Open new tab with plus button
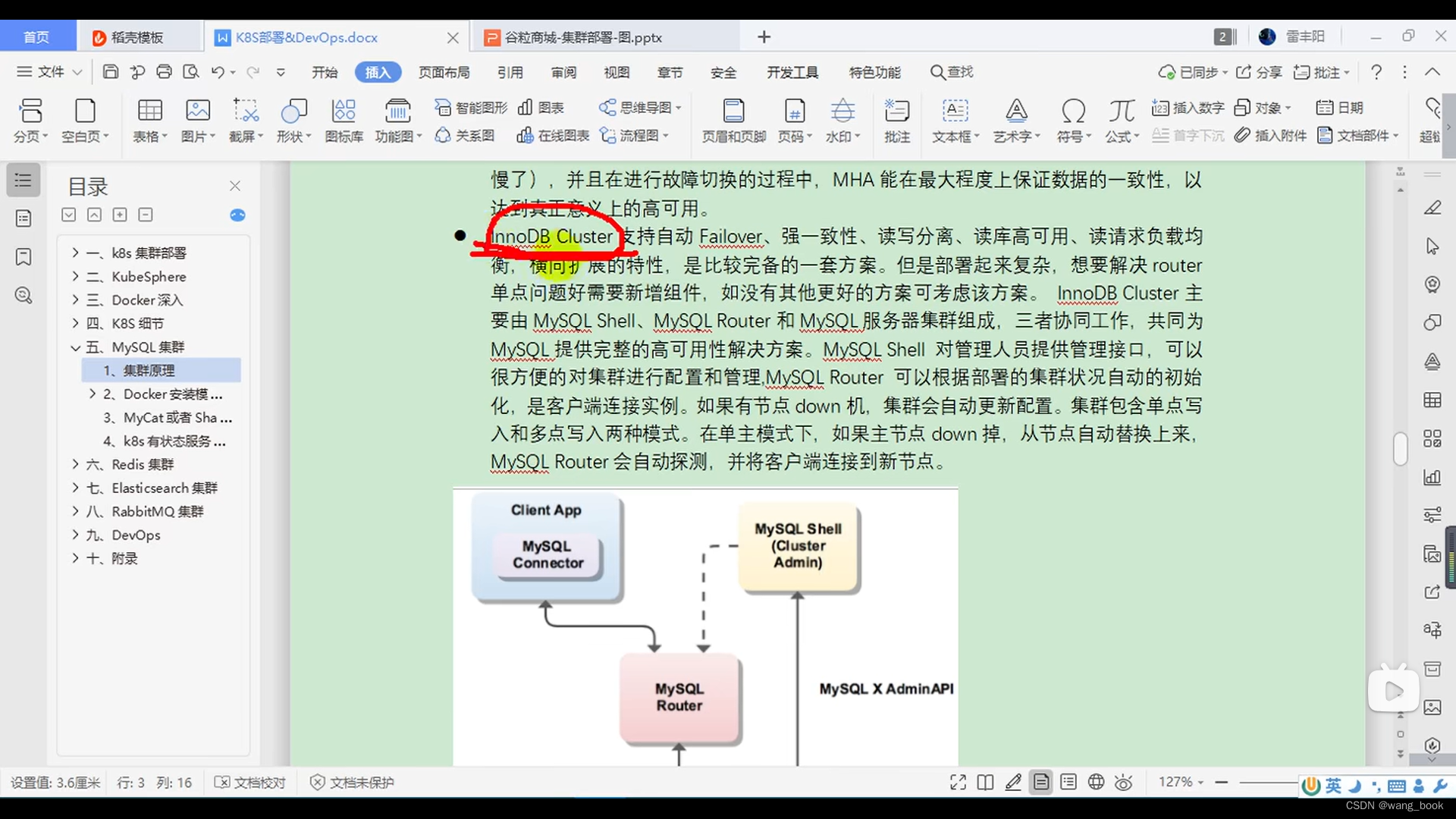 coord(764,37)
